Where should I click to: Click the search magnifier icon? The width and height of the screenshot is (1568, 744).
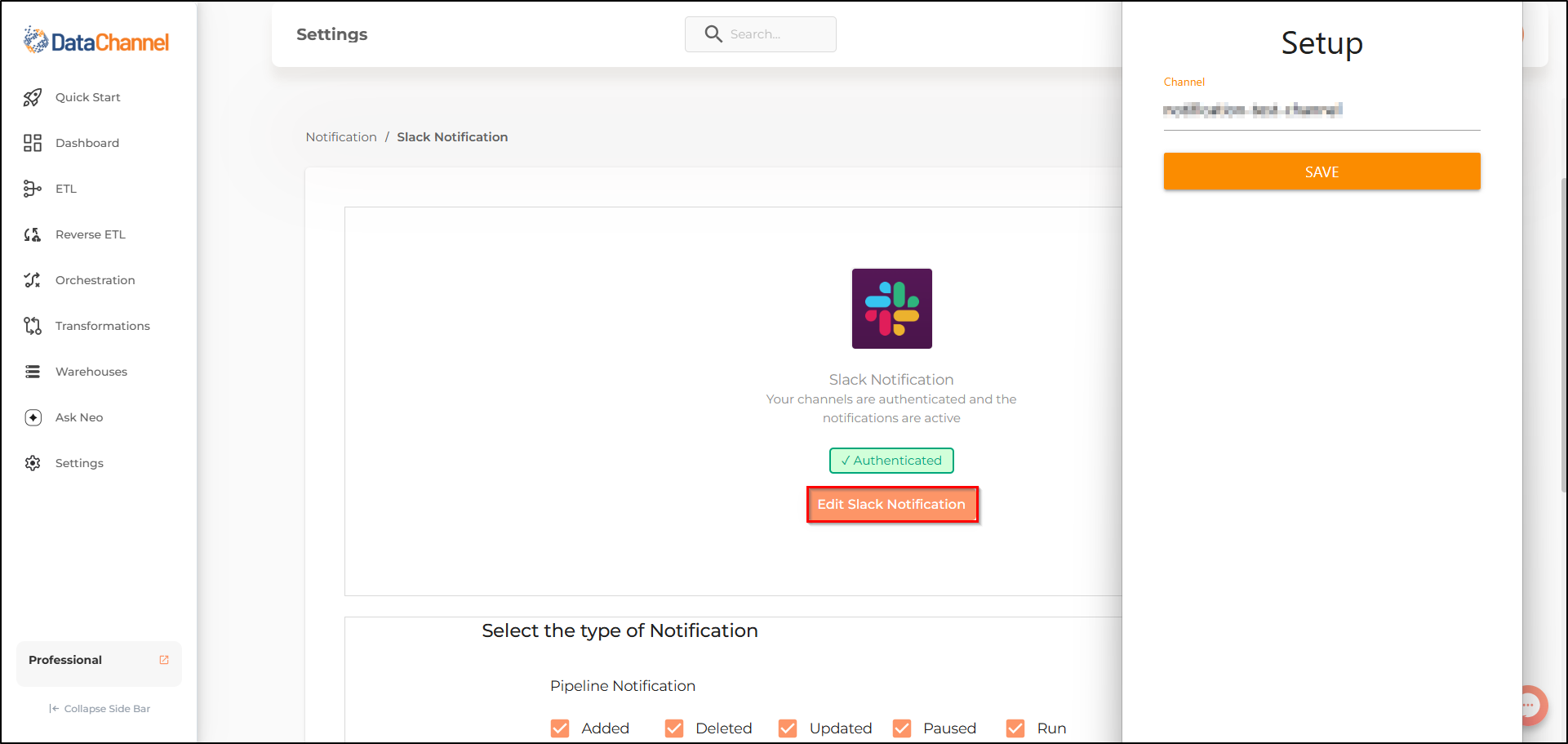tap(713, 33)
